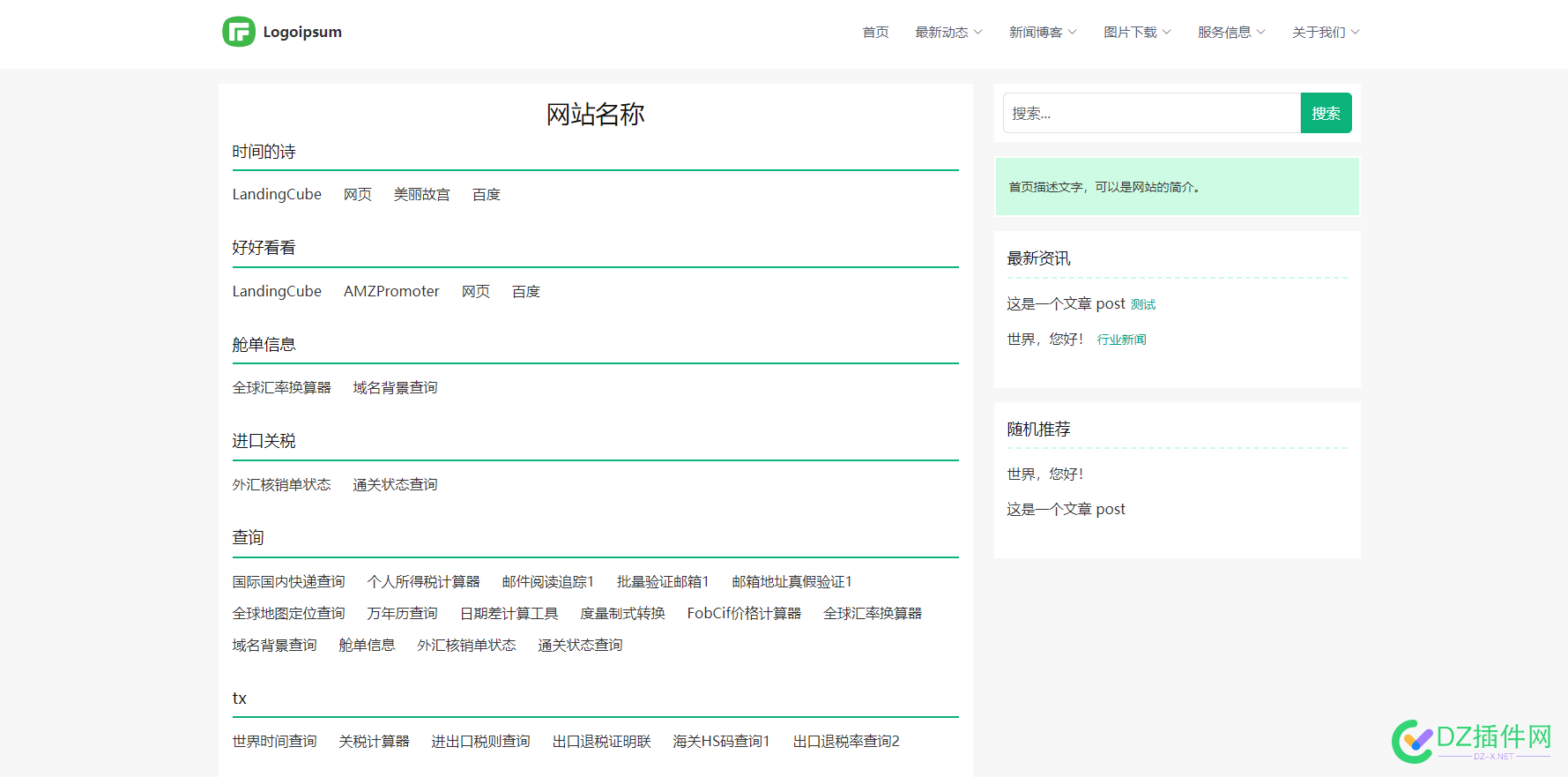Viewport: 1568px width, 777px height.
Task: Click the Logoipsum brand text
Action: [302, 32]
